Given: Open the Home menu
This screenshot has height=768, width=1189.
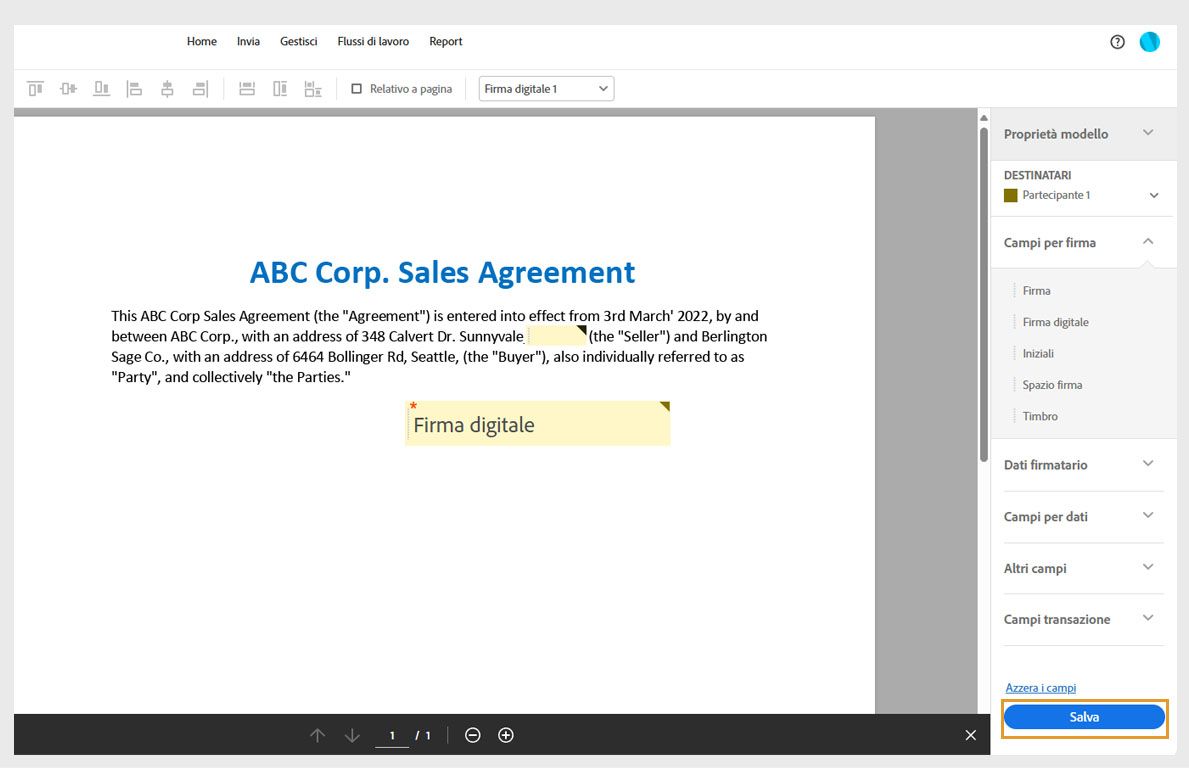Looking at the screenshot, I should click(x=202, y=42).
